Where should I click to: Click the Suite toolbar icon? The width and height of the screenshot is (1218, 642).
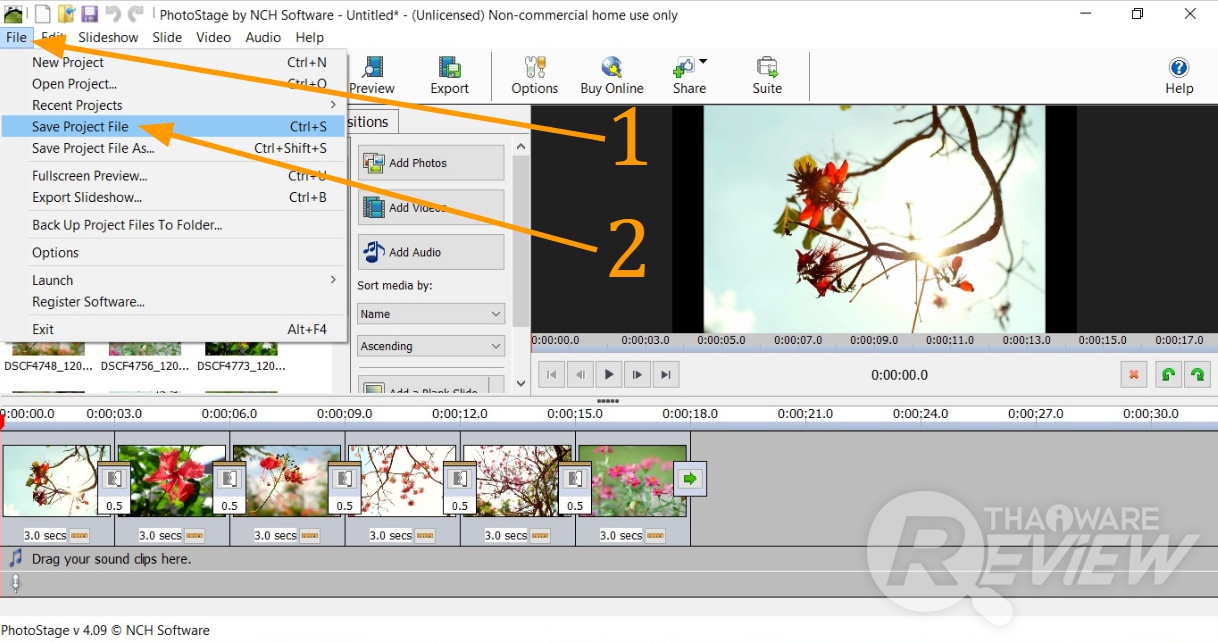[767, 67]
